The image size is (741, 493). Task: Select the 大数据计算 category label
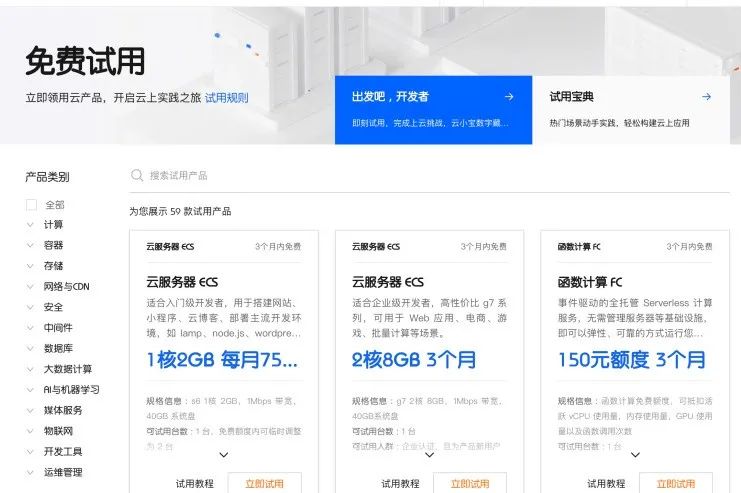click(68, 369)
